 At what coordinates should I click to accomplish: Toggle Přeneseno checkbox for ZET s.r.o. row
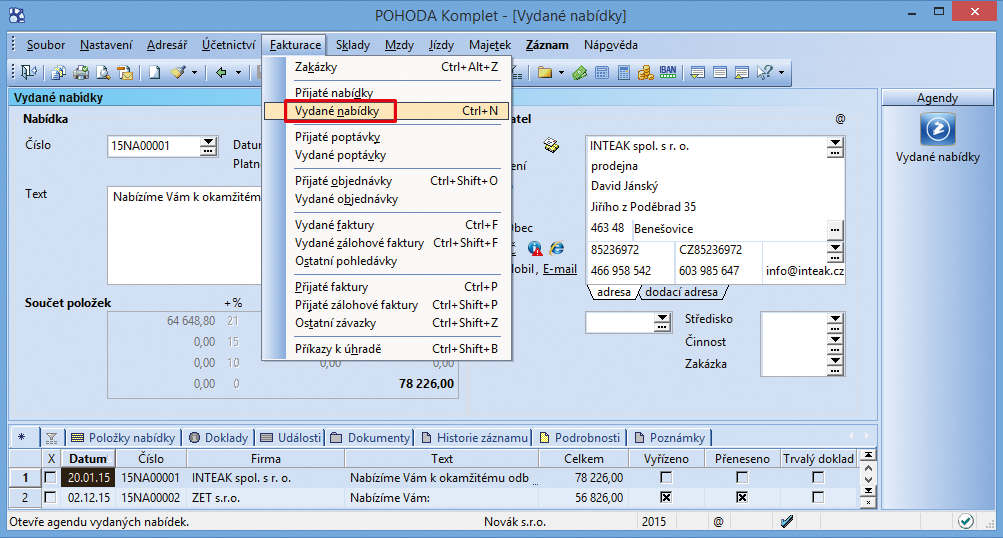pyautogui.click(x=741, y=497)
